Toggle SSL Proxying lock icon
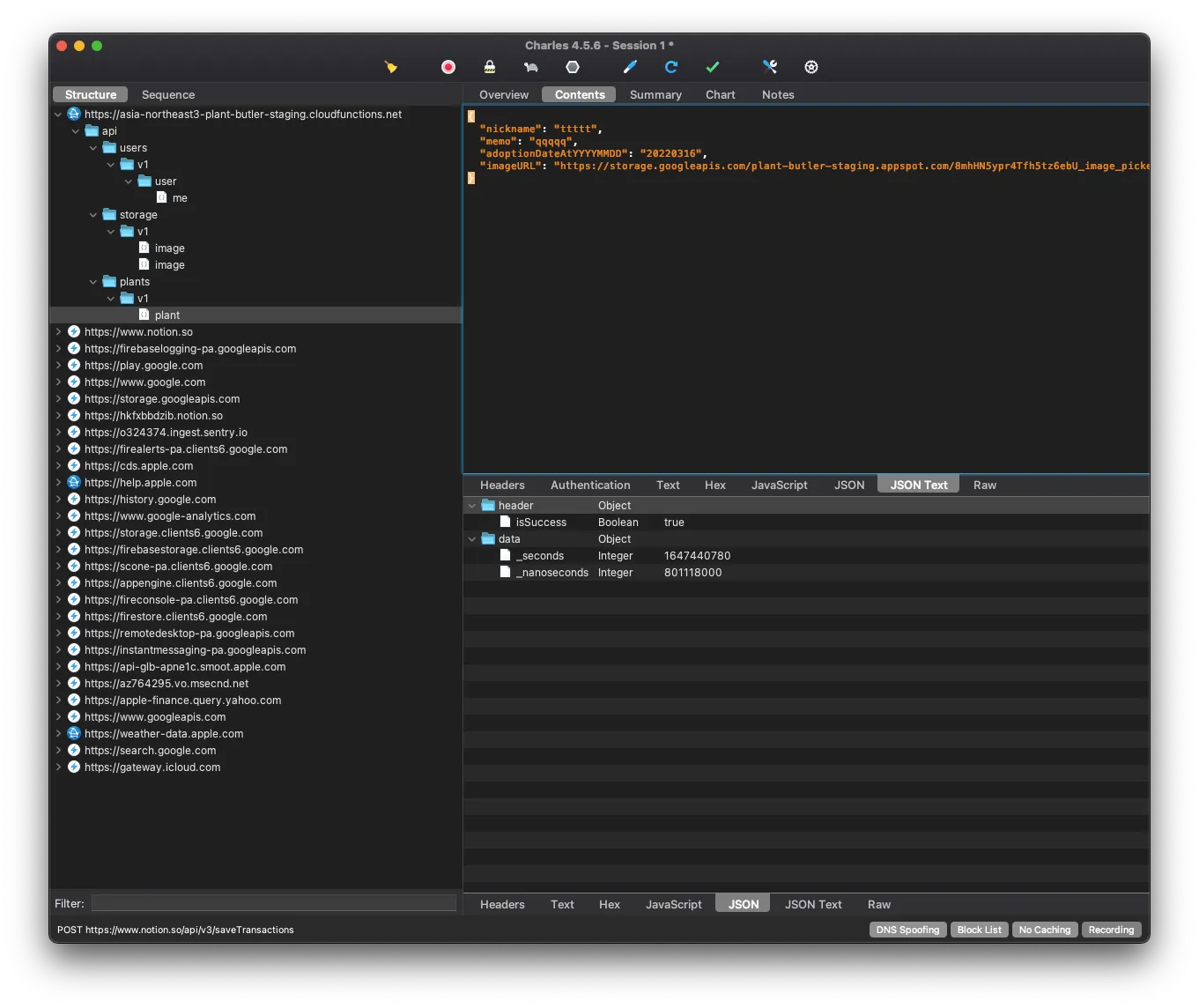This screenshot has width=1199, height=1008. pos(490,67)
